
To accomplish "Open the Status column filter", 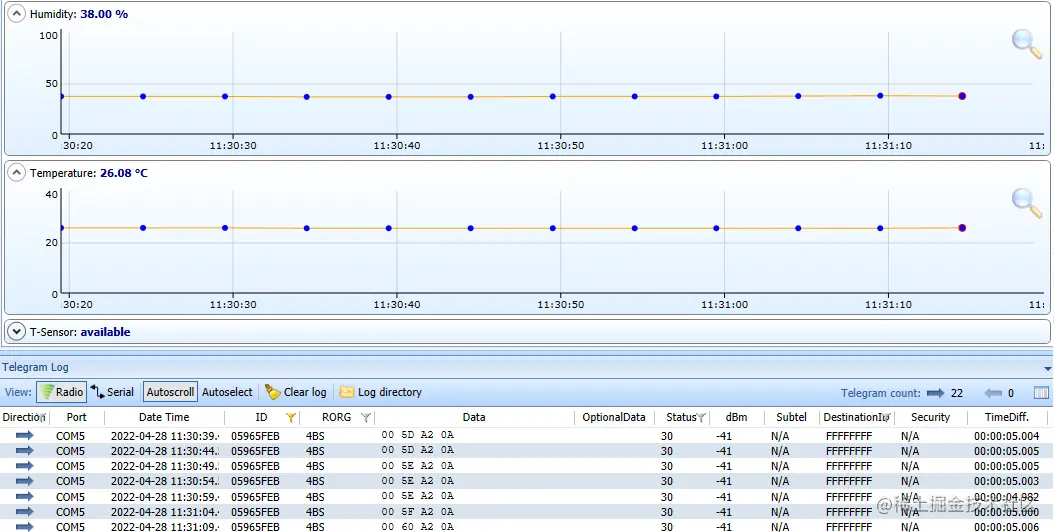I will tap(700, 418).
